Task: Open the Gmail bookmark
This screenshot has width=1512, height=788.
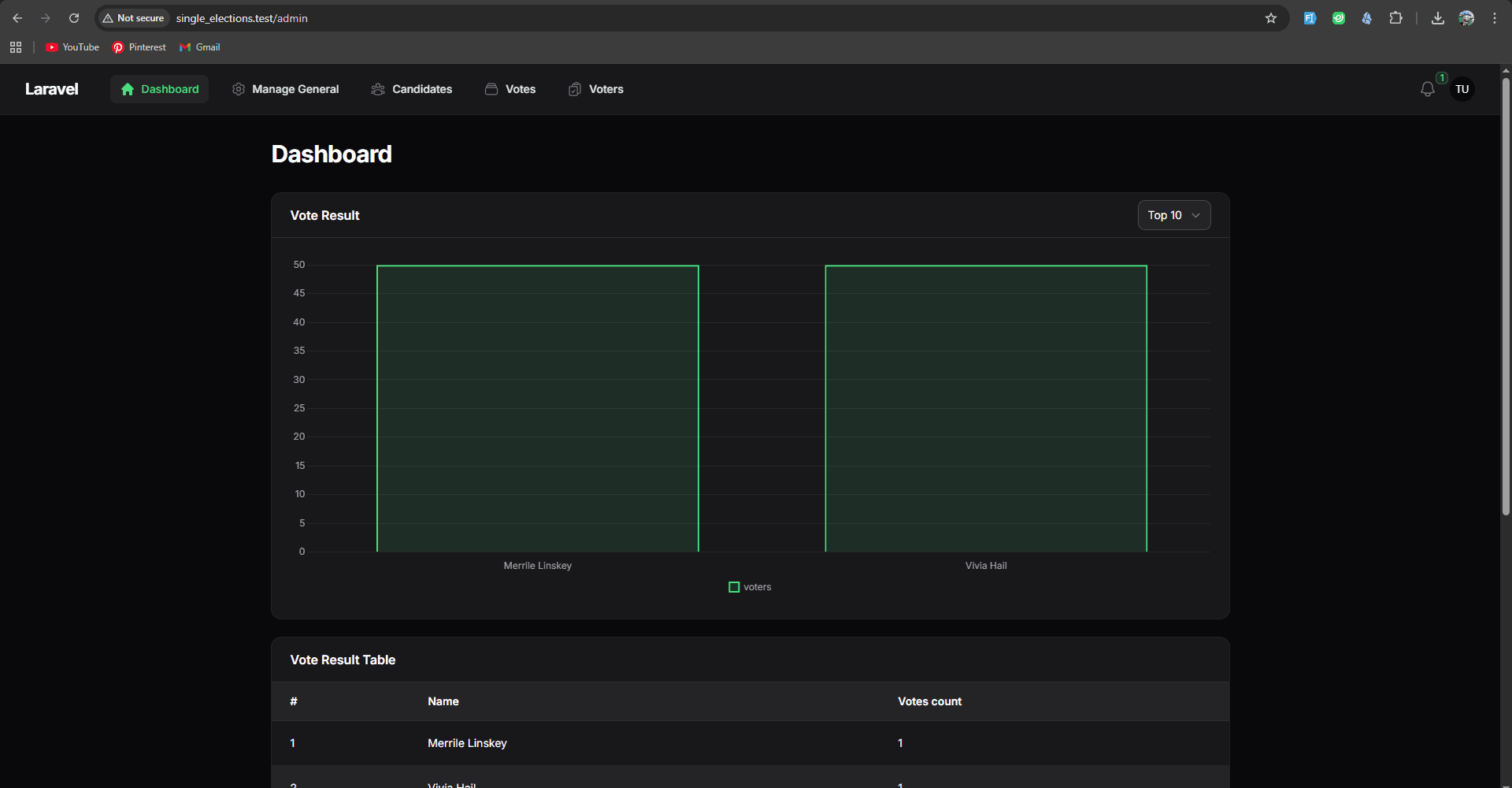Action: (200, 47)
